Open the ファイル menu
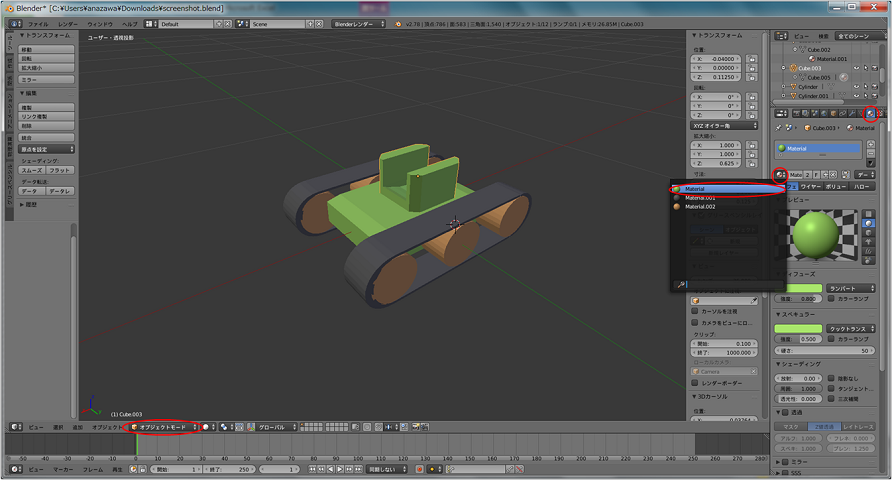892x480 pixels. 37,23
